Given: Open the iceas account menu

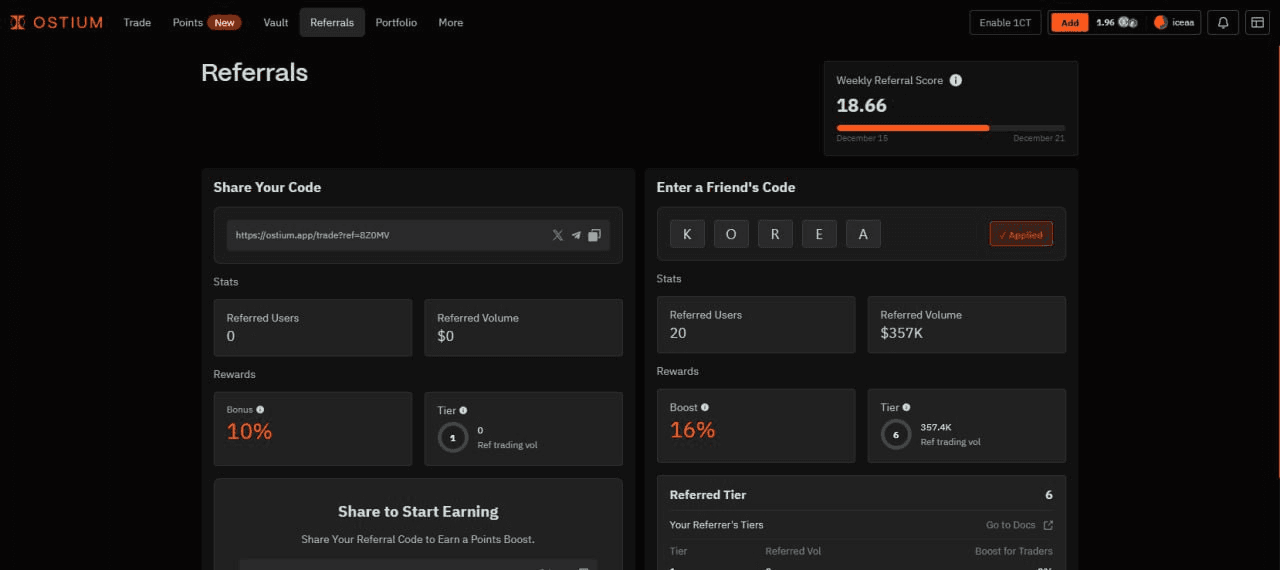Looking at the screenshot, I should (1174, 22).
